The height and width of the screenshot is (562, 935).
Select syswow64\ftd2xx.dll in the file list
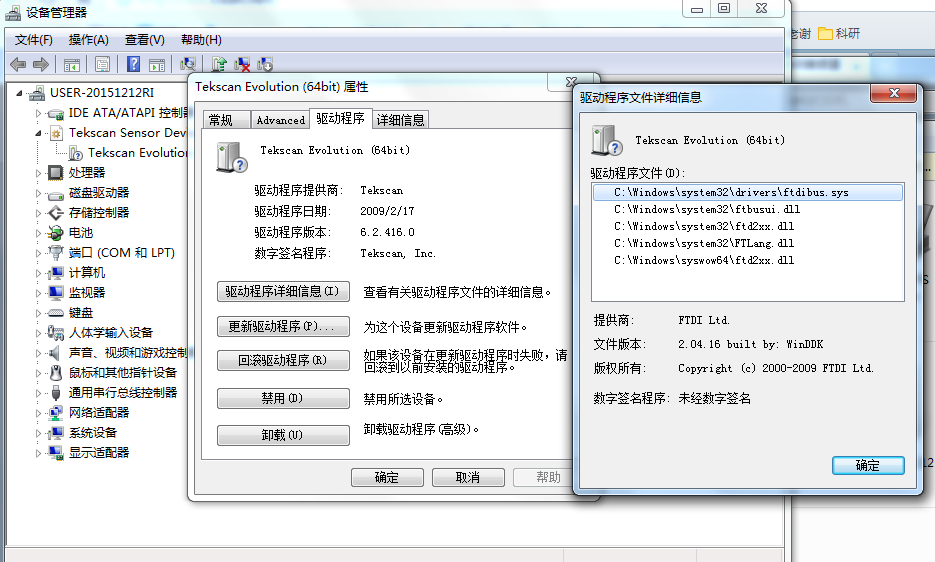(748, 260)
